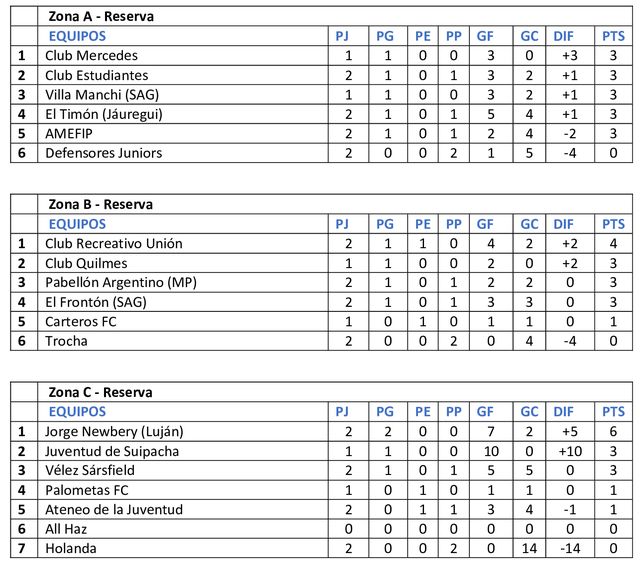This screenshot has height=566, width=640.
Task: Select the Juventud de Suipacha cell
Action: (112, 451)
